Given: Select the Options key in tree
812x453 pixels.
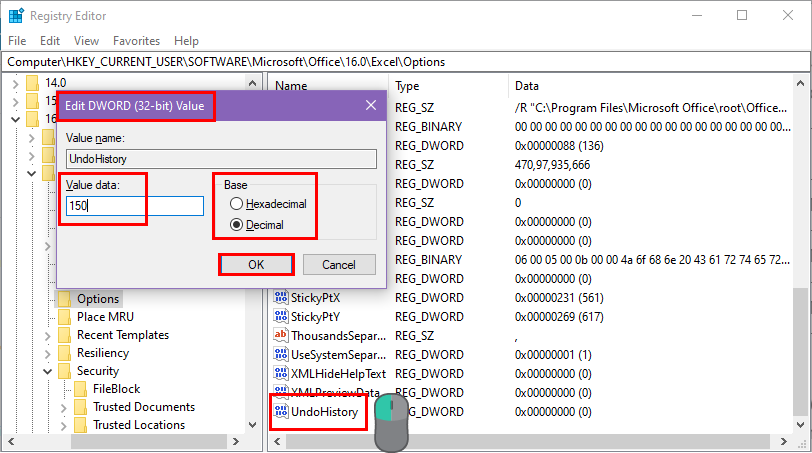Looking at the screenshot, I should click(x=98, y=299).
